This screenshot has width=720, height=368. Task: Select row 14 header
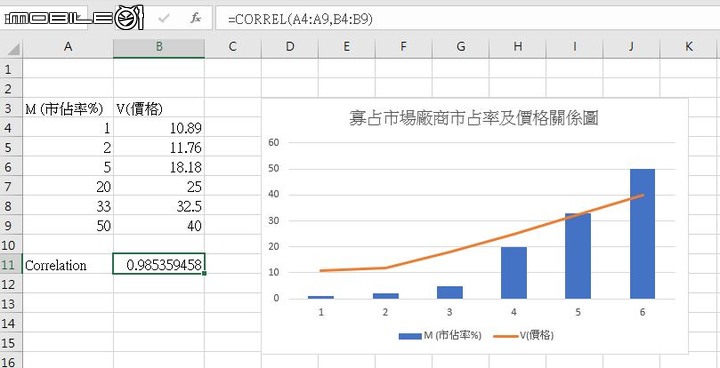click(x=11, y=323)
